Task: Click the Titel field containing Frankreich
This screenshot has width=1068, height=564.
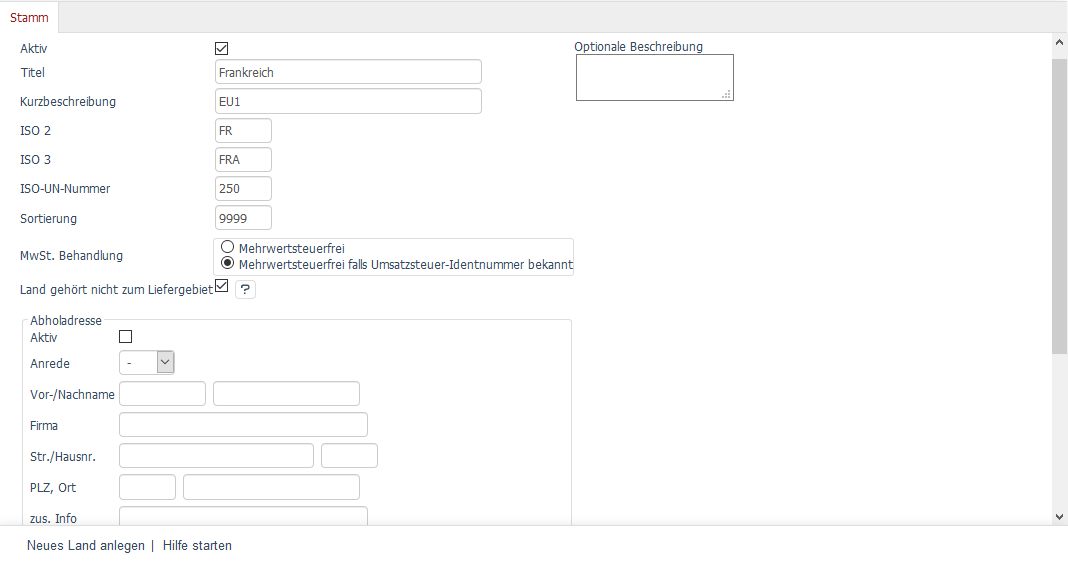Action: point(348,72)
